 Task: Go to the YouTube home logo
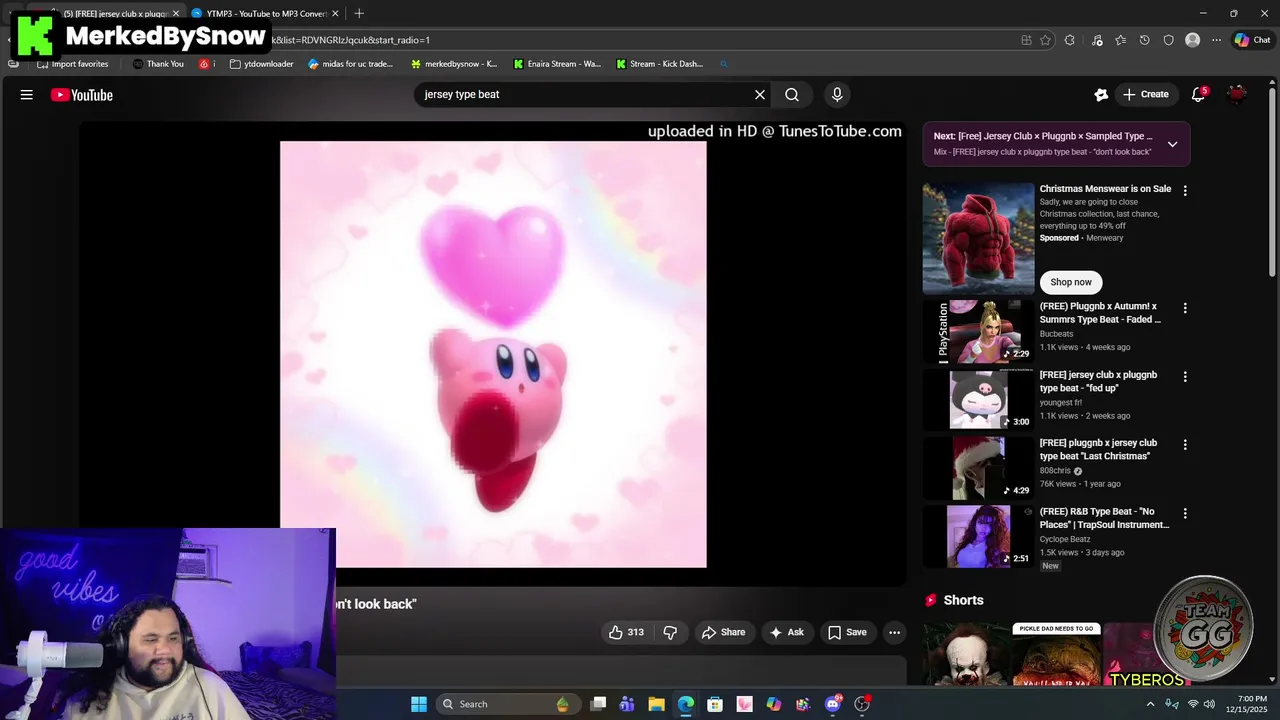(x=82, y=95)
